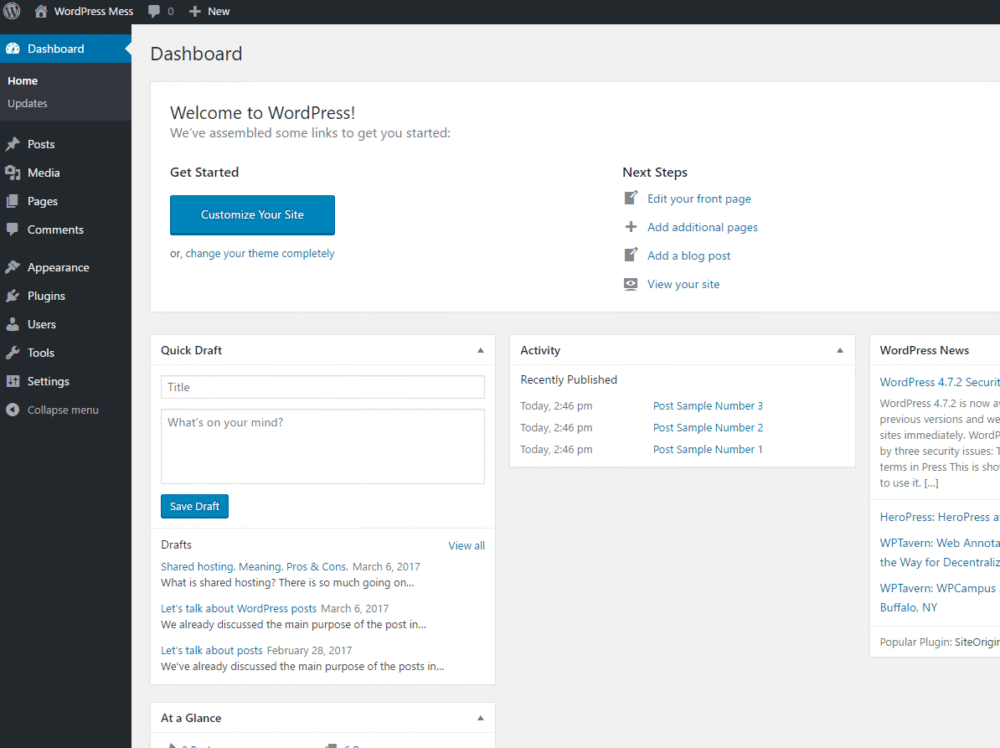
Task: Click the edit icon next to Edit your front page
Action: click(x=631, y=198)
